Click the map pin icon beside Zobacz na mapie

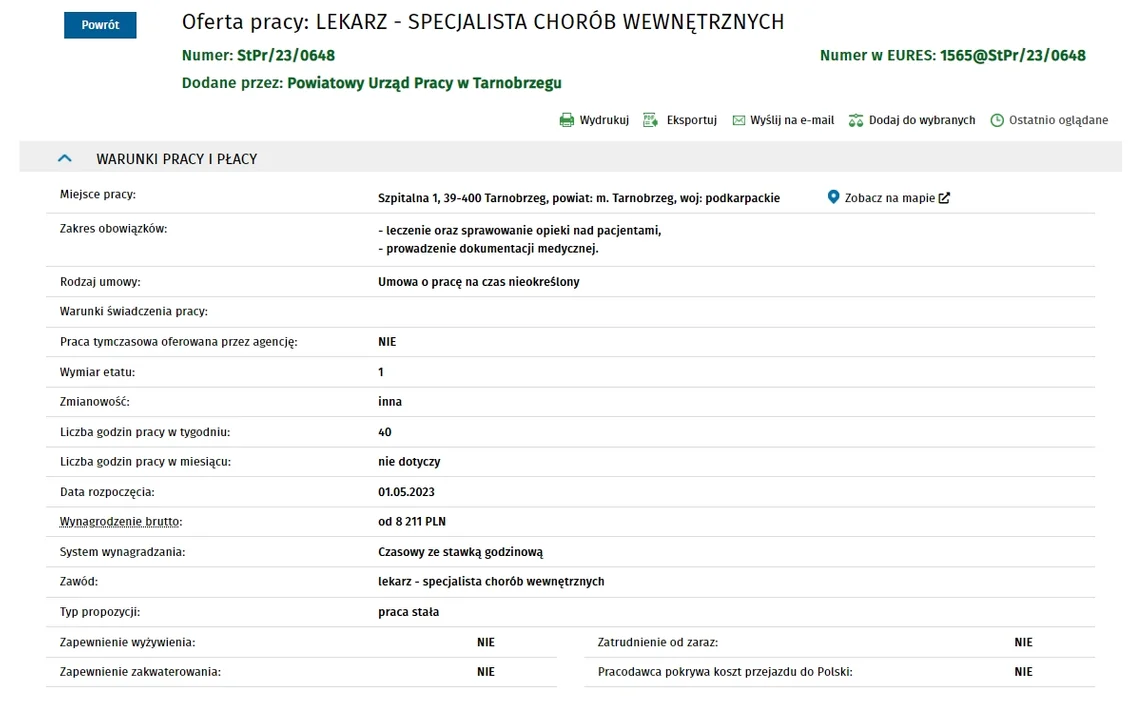click(x=833, y=197)
